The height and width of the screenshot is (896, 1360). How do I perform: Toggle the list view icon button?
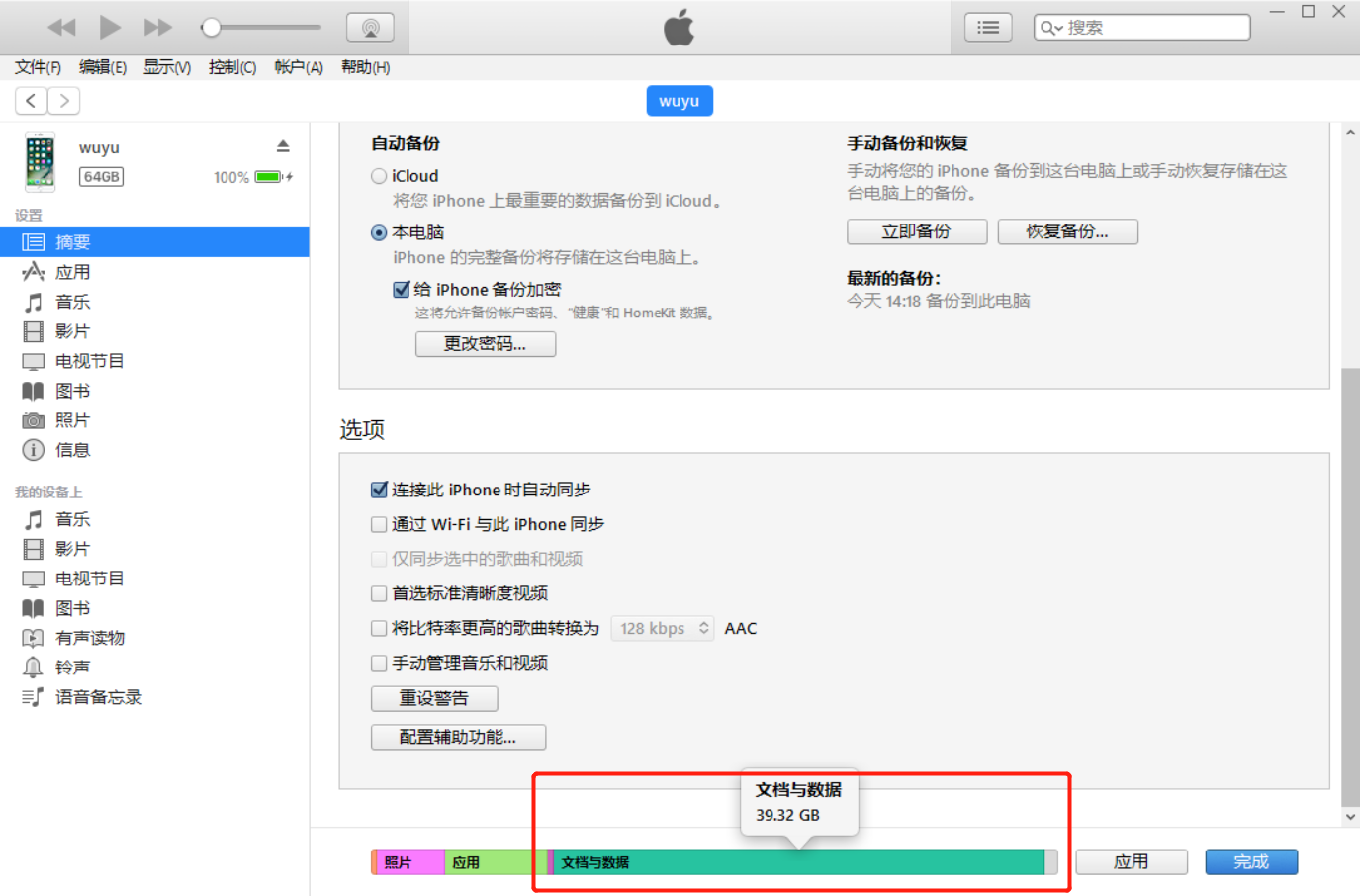pyautogui.click(x=988, y=28)
